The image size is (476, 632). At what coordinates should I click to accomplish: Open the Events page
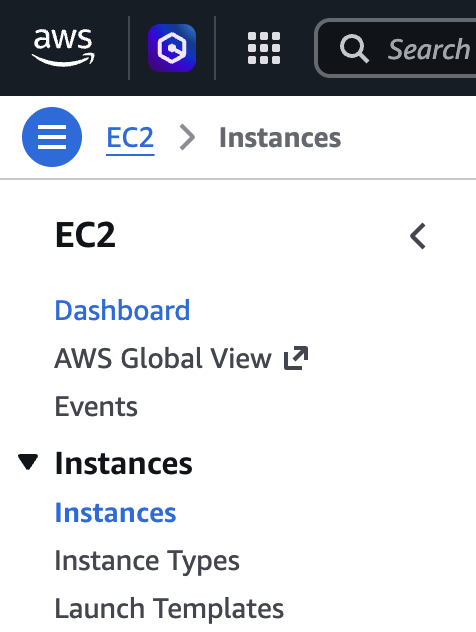coord(96,406)
